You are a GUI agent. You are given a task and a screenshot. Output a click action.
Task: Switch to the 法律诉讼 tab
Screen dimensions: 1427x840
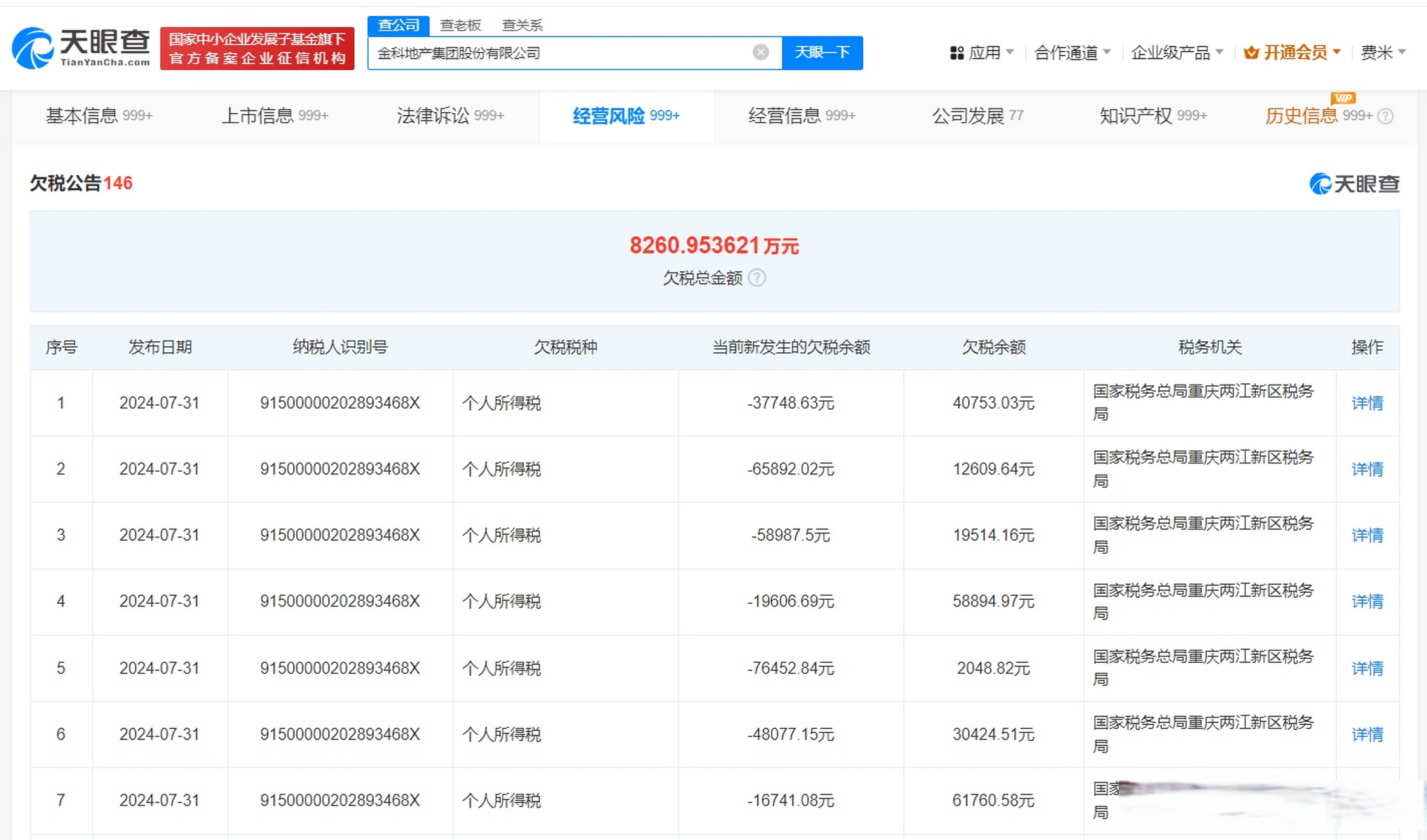coord(450,115)
